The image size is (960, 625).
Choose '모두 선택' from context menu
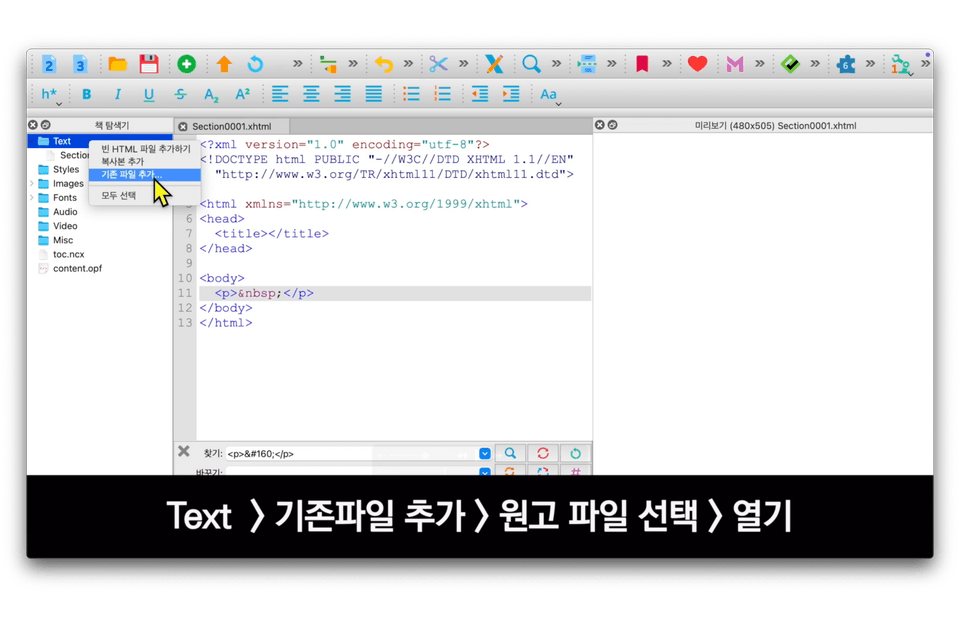(145, 196)
